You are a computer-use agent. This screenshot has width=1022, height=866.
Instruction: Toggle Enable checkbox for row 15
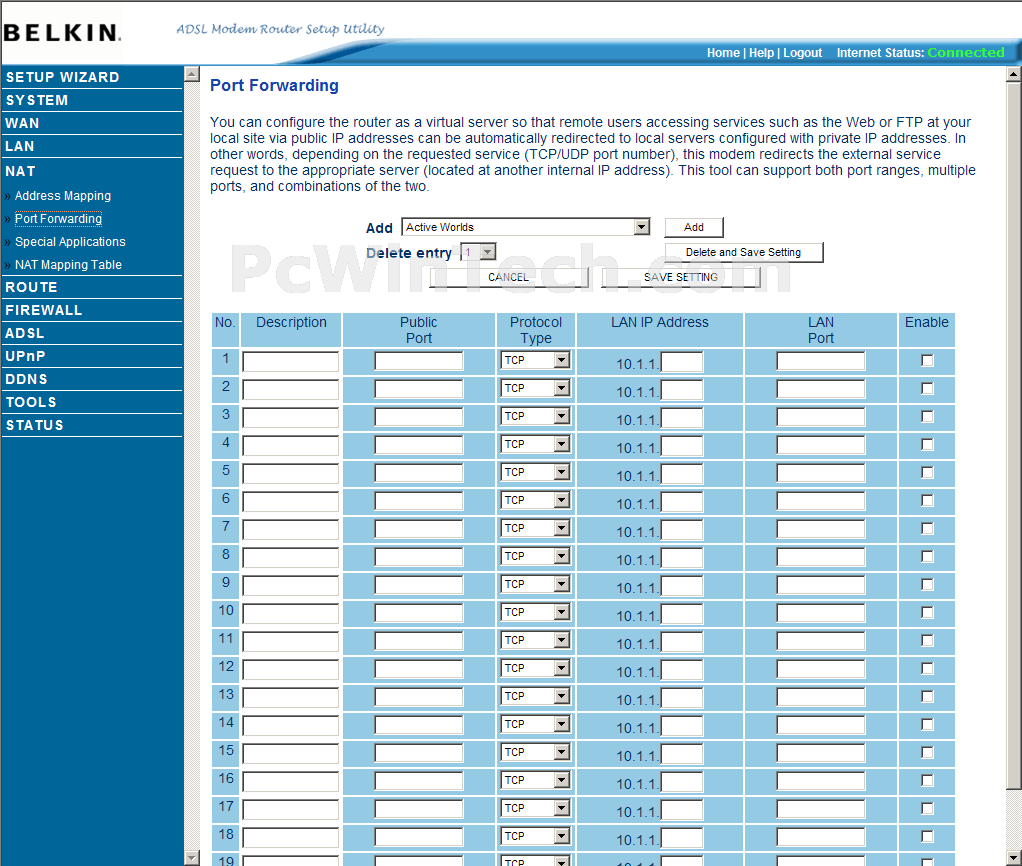coord(927,753)
